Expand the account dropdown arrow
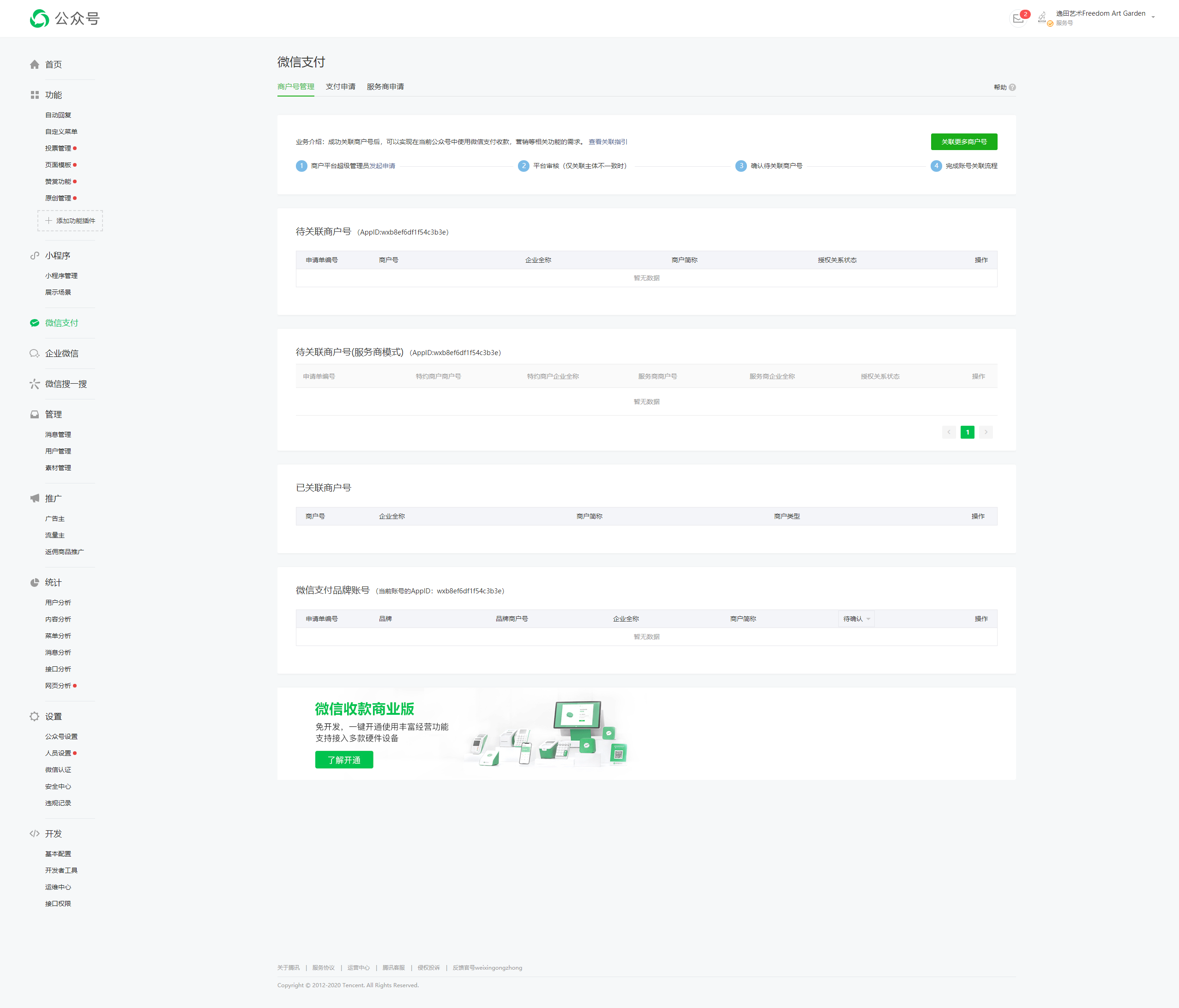Viewport: 1179px width, 1008px height. point(1153,17)
